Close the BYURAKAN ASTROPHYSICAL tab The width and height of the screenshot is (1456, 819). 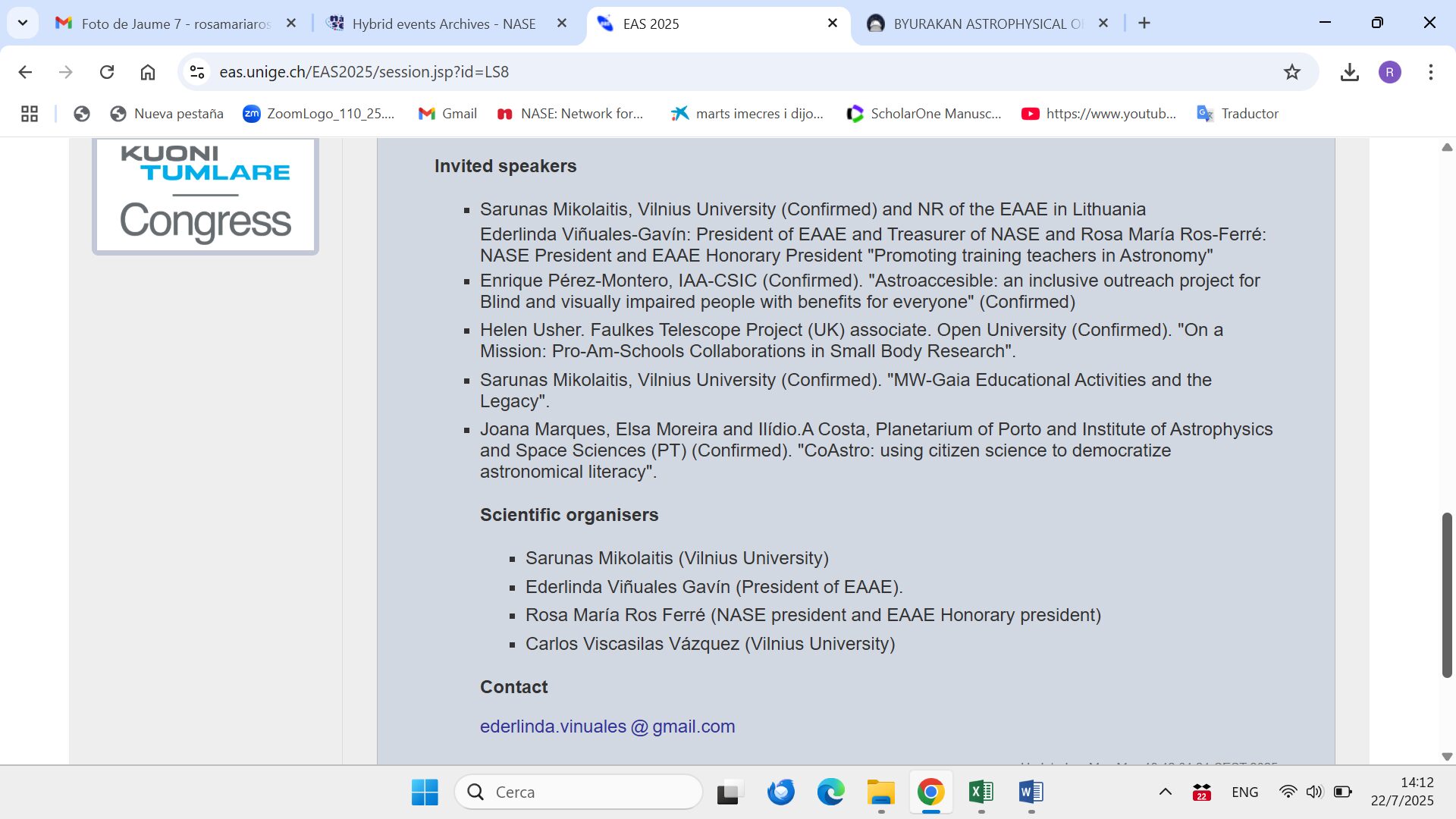1103,24
